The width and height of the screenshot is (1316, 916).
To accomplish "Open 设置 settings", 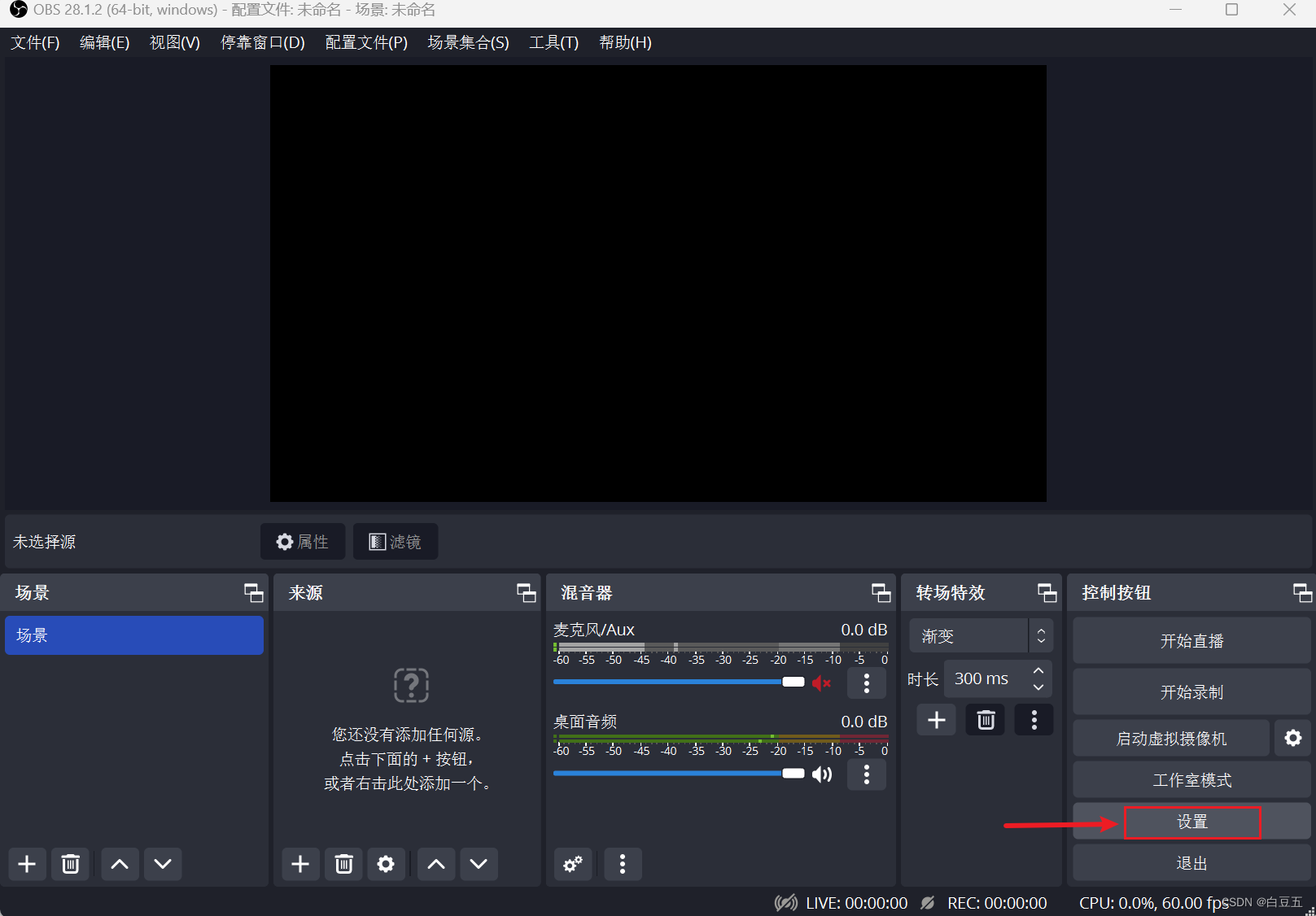I will tap(1191, 822).
